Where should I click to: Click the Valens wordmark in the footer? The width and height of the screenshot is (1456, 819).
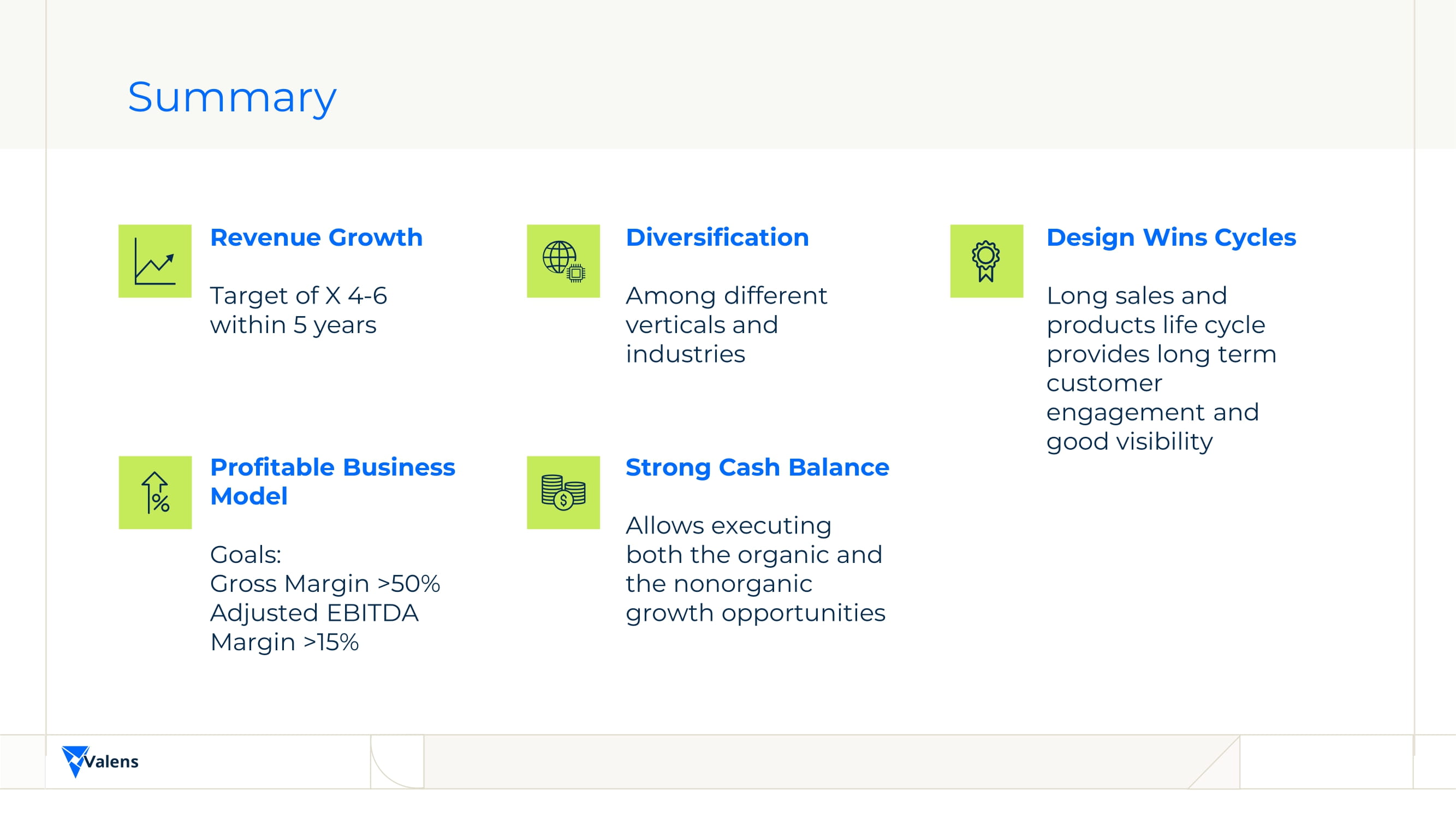point(111,762)
